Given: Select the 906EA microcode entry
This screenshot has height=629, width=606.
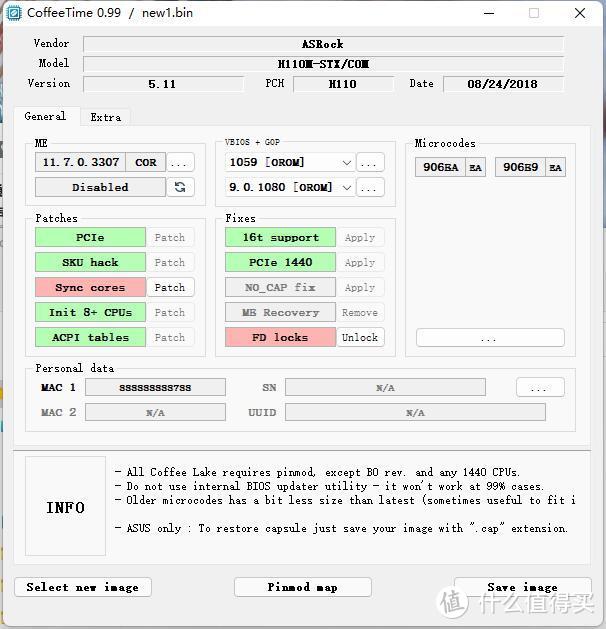Looking at the screenshot, I should pyautogui.click(x=440, y=167).
